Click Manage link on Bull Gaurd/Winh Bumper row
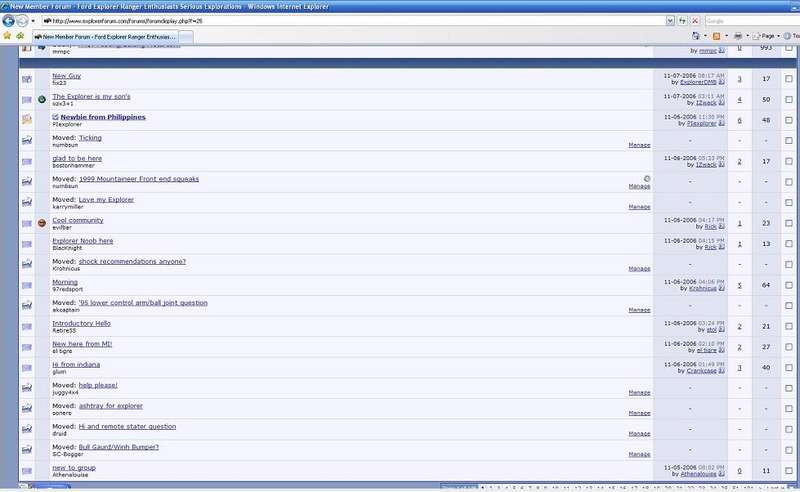 pos(639,454)
